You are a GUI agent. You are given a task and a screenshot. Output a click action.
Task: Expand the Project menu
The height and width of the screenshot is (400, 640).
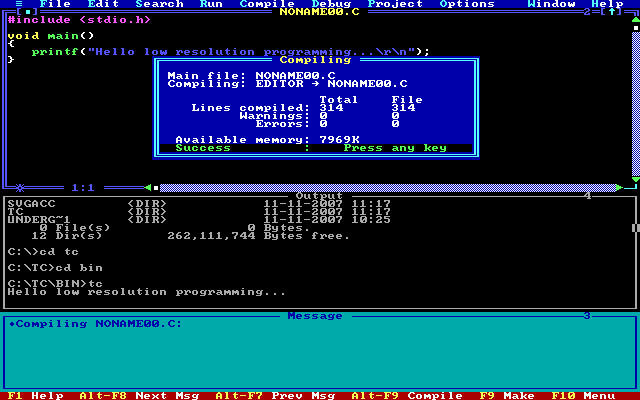[395, 4]
